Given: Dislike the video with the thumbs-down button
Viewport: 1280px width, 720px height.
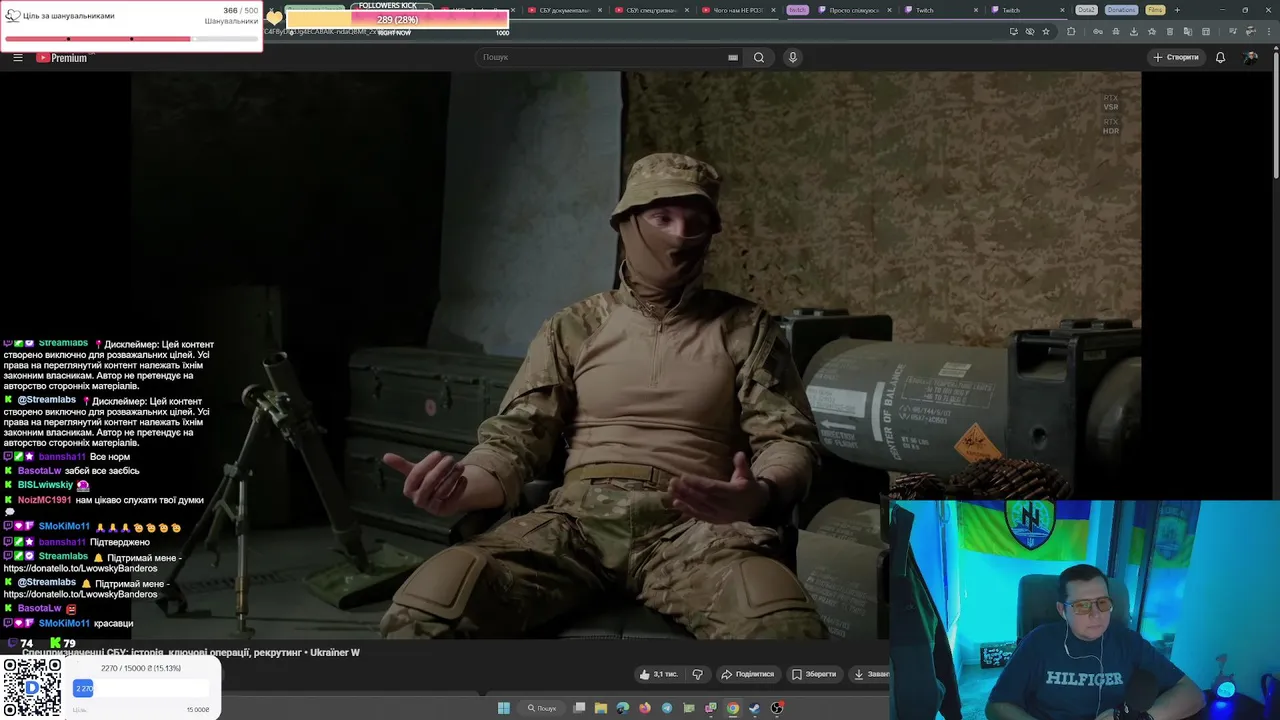Looking at the screenshot, I should click(697, 674).
